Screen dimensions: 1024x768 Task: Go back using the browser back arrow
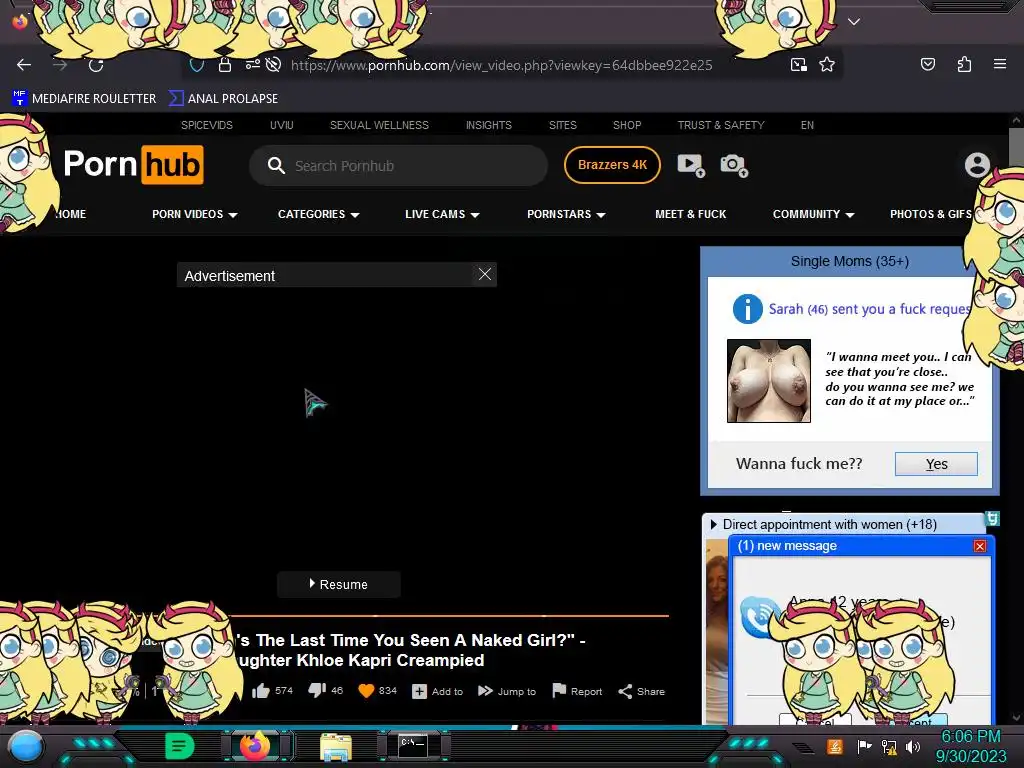click(24, 65)
